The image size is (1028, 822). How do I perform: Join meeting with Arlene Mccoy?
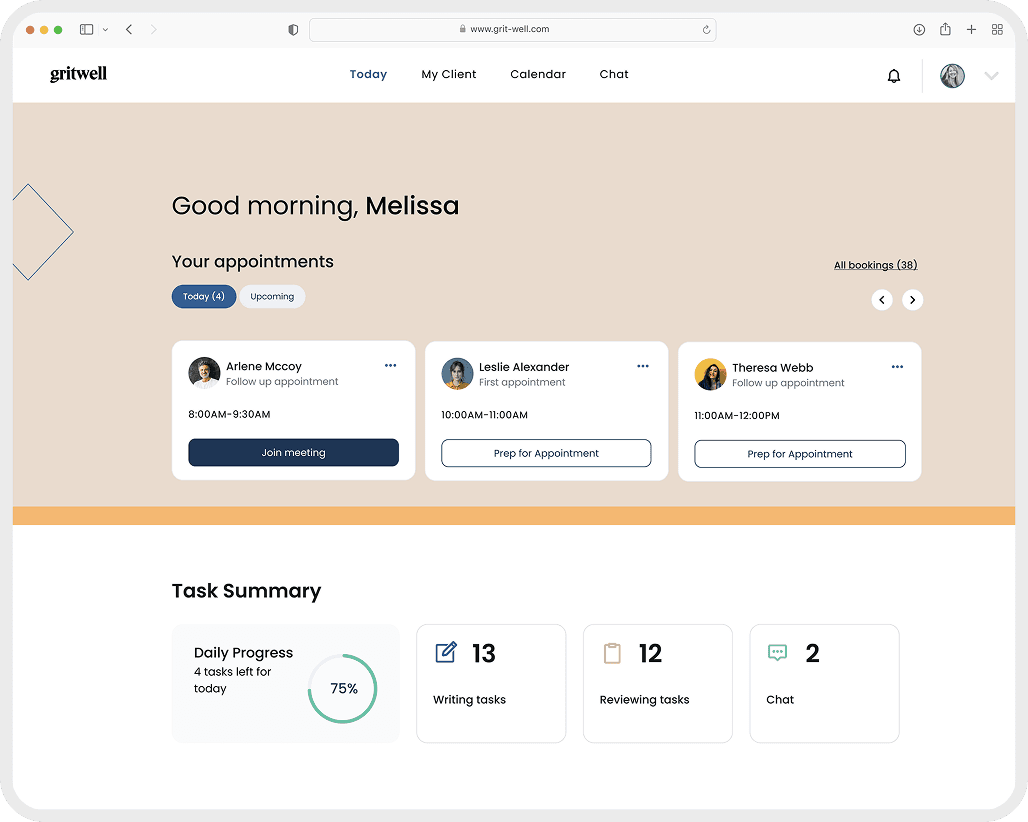(293, 452)
